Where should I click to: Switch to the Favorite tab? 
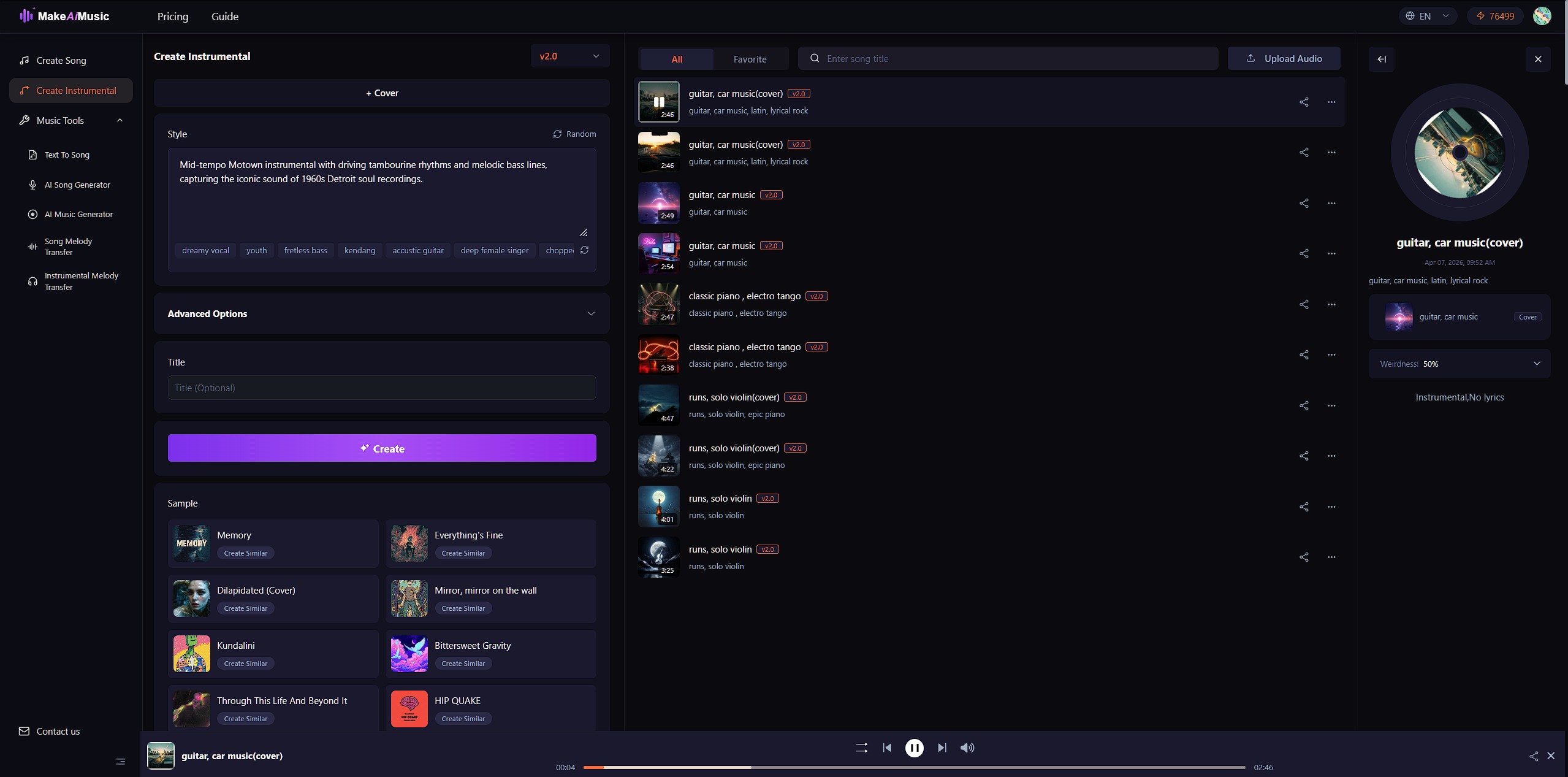click(x=750, y=59)
